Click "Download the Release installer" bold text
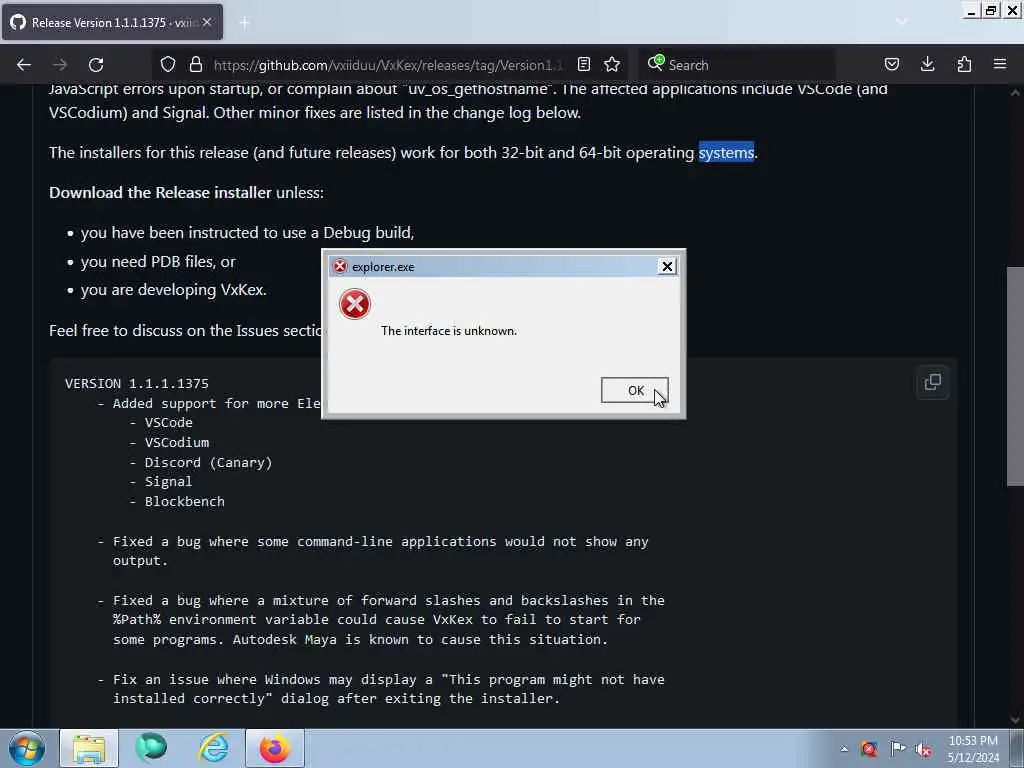This screenshot has height=768, width=1024. click(160, 193)
